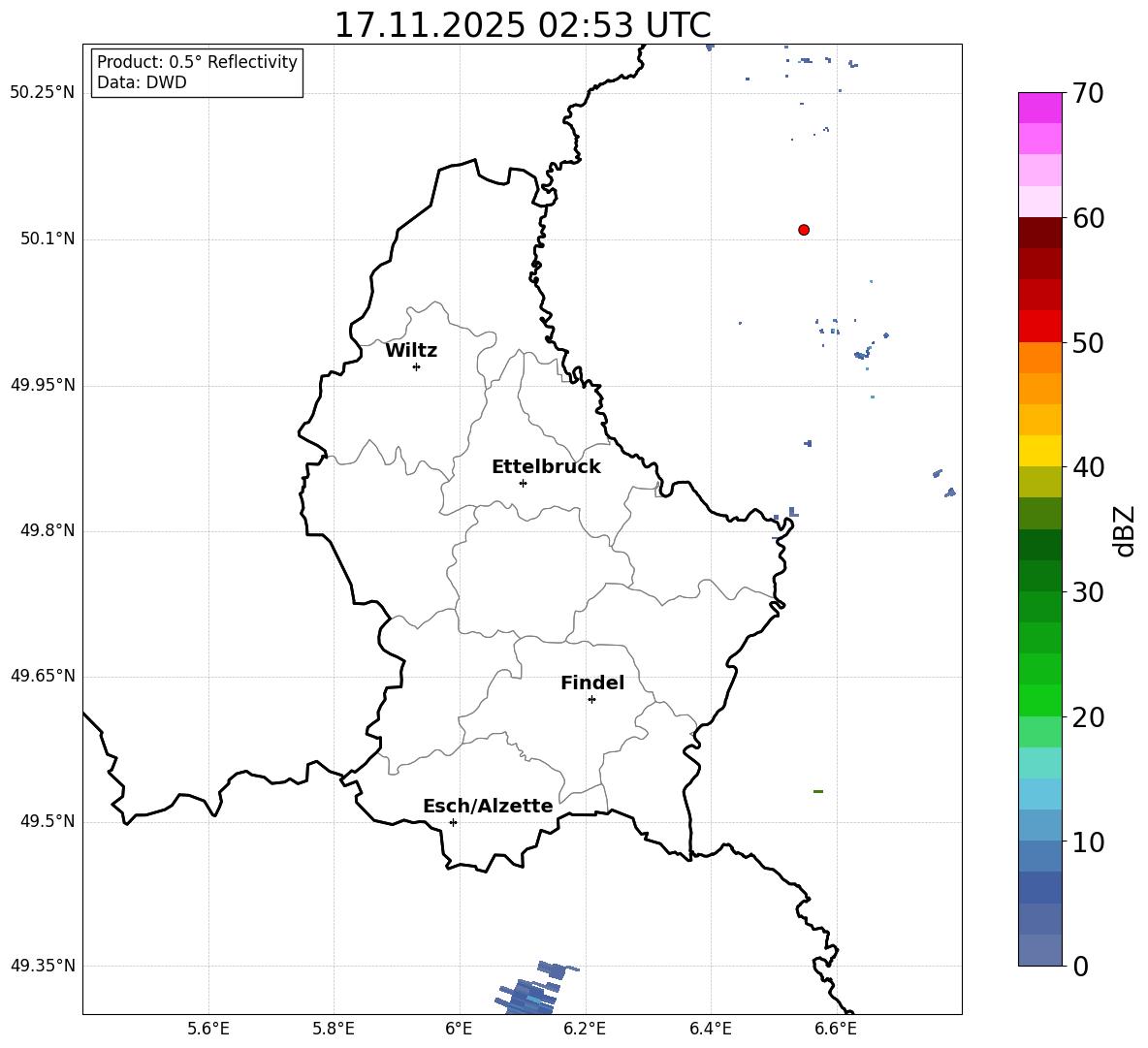Click the 50 colorbar tick label
Image resolution: width=1148 pixels, height=1048 pixels.
[x=1088, y=343]
